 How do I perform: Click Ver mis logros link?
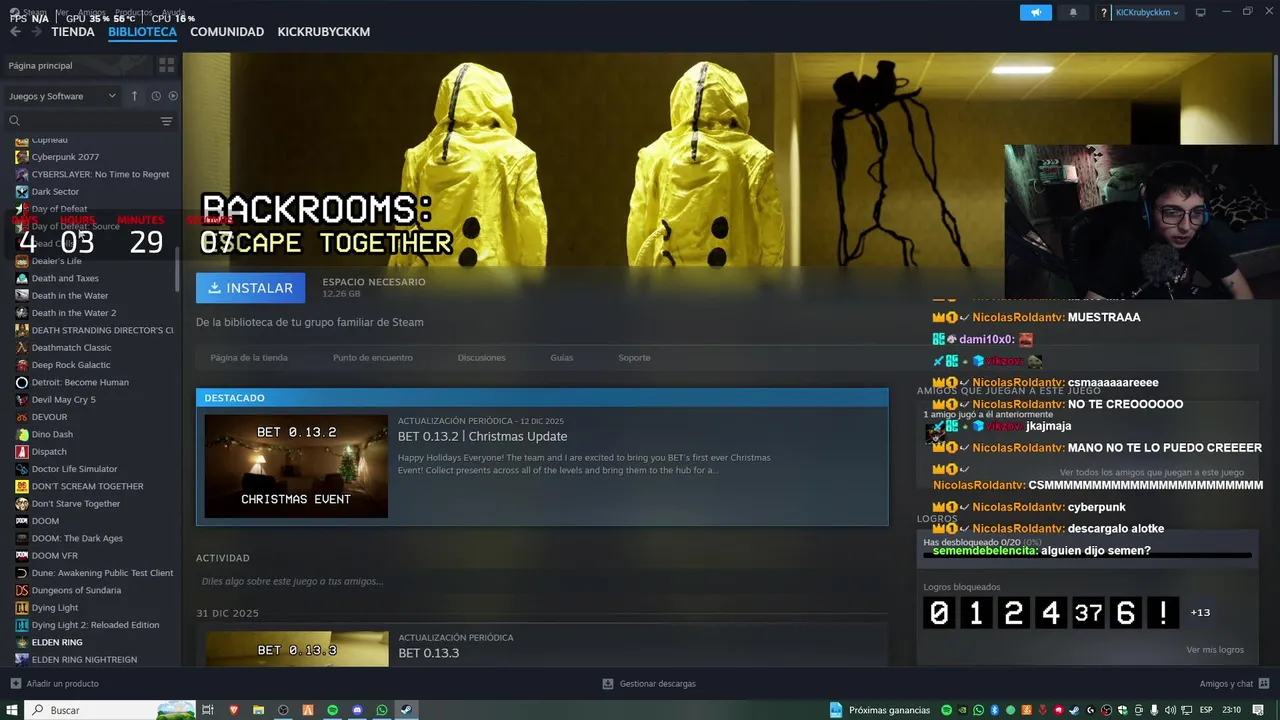(1215, 650)
